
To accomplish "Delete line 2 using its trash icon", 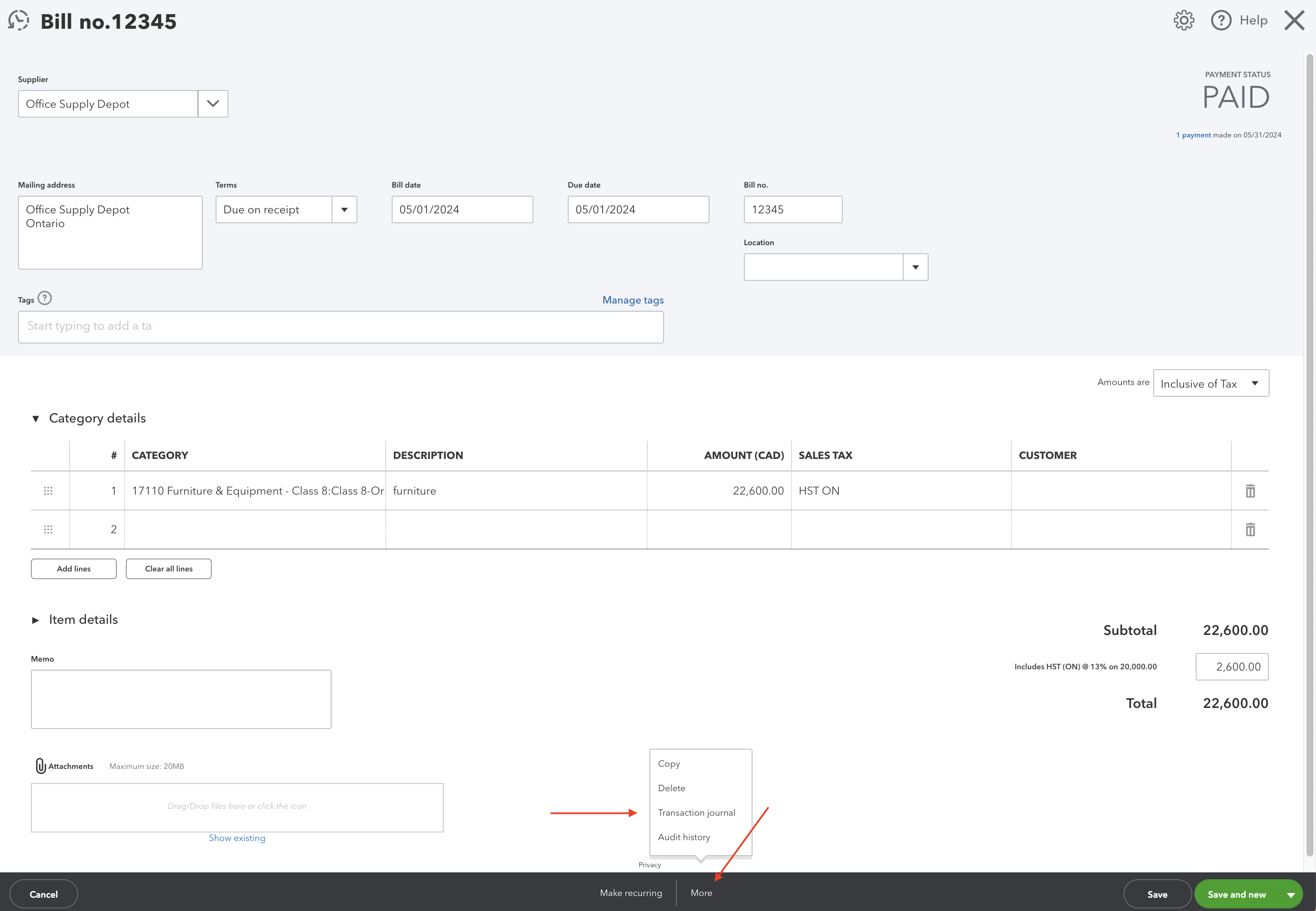I will pyautogui.click(x=1250, y=529).
